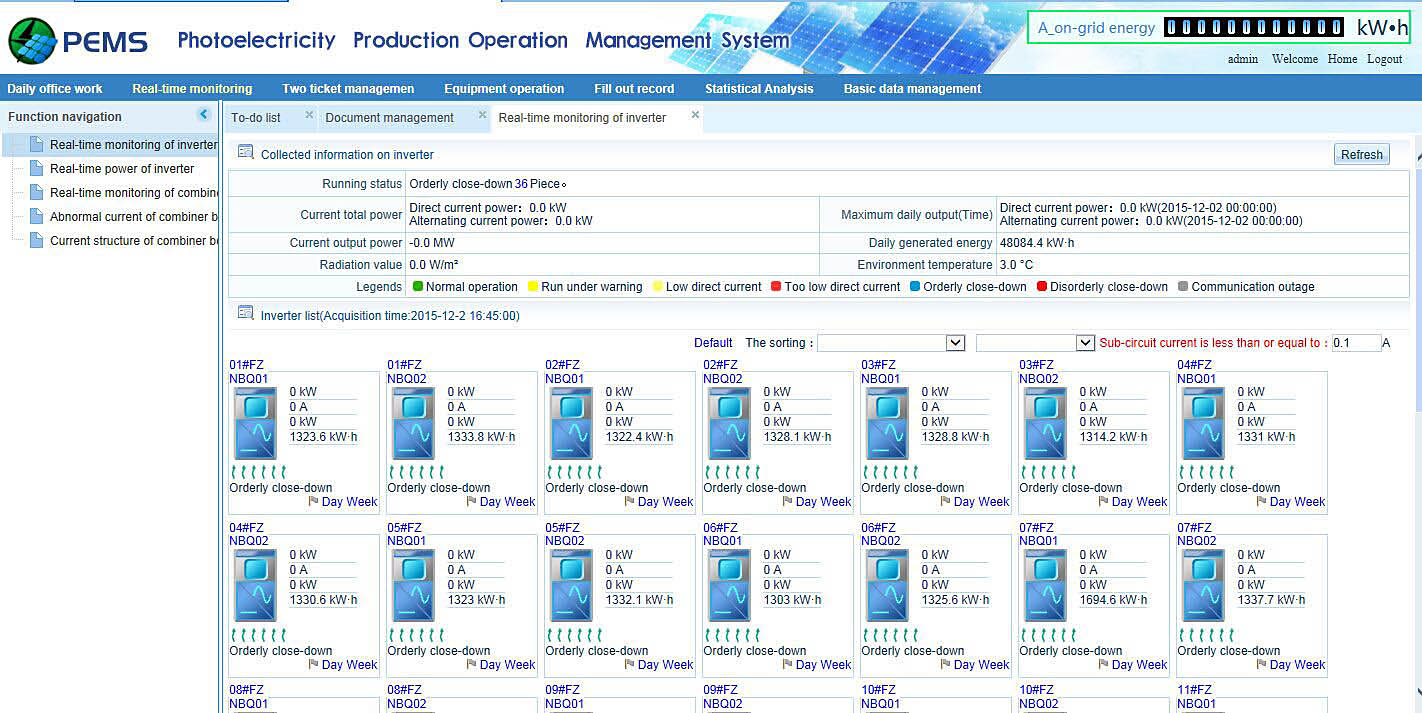
Task: Click the sub-circuit current threshold input field
Action: (1356, 343)
